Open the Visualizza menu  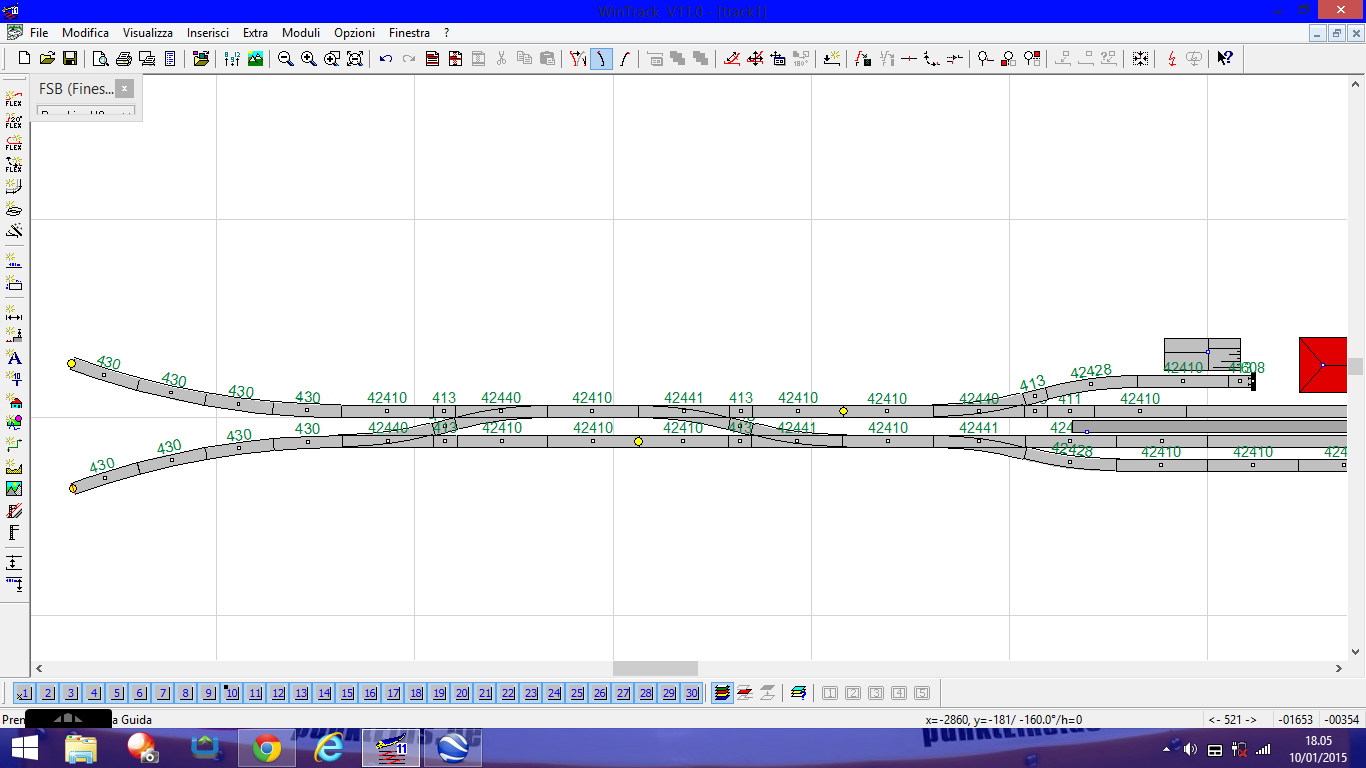[x=148, y=33]
